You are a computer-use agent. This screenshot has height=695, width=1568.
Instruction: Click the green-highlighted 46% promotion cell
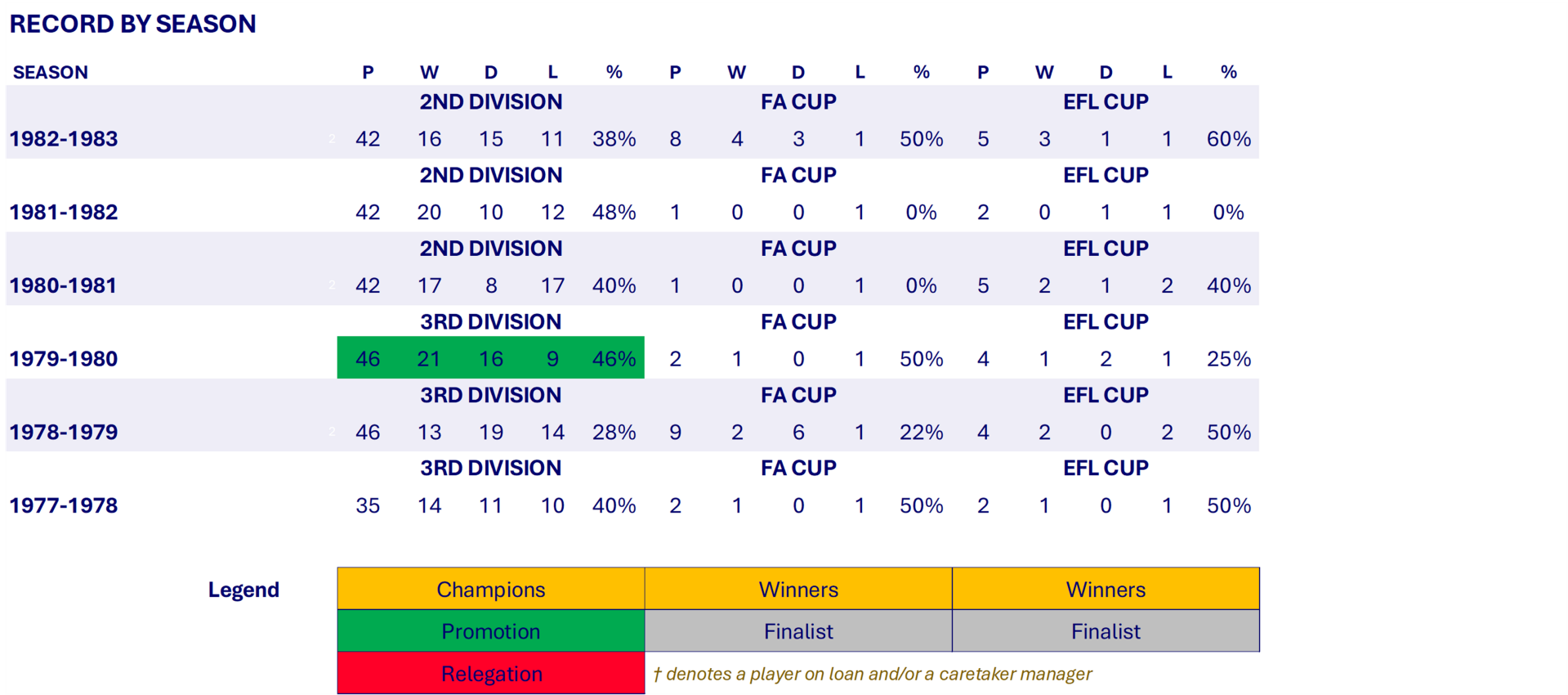[614, 359]
